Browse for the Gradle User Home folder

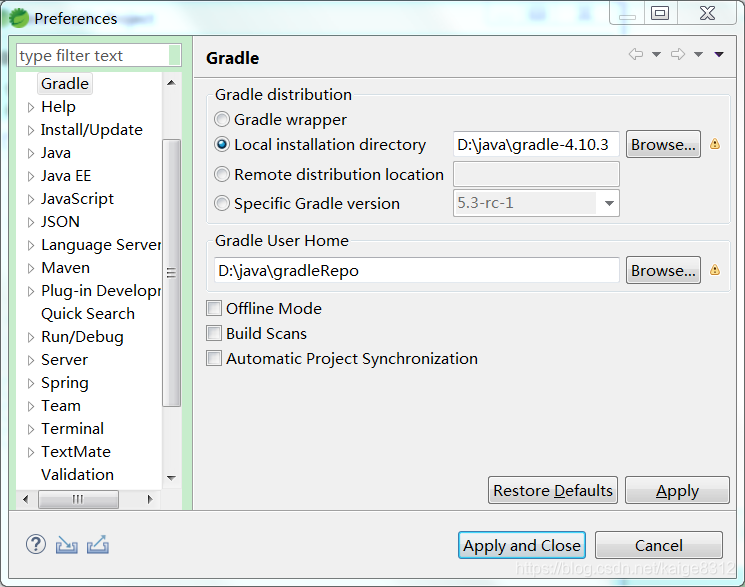[x=663, y=270]
